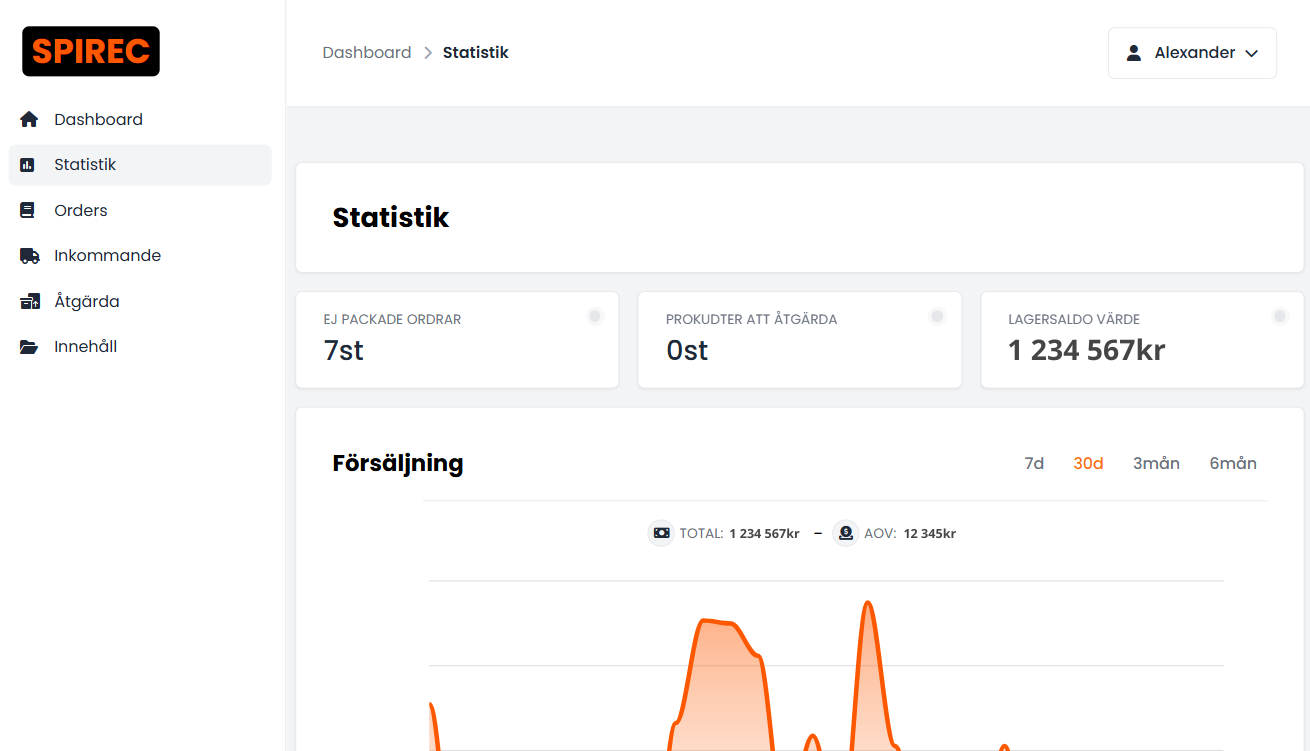Click the chevron arrow next to Alexander
This screenshot has width=1310, height=751.
click(x=1251, y=54)
